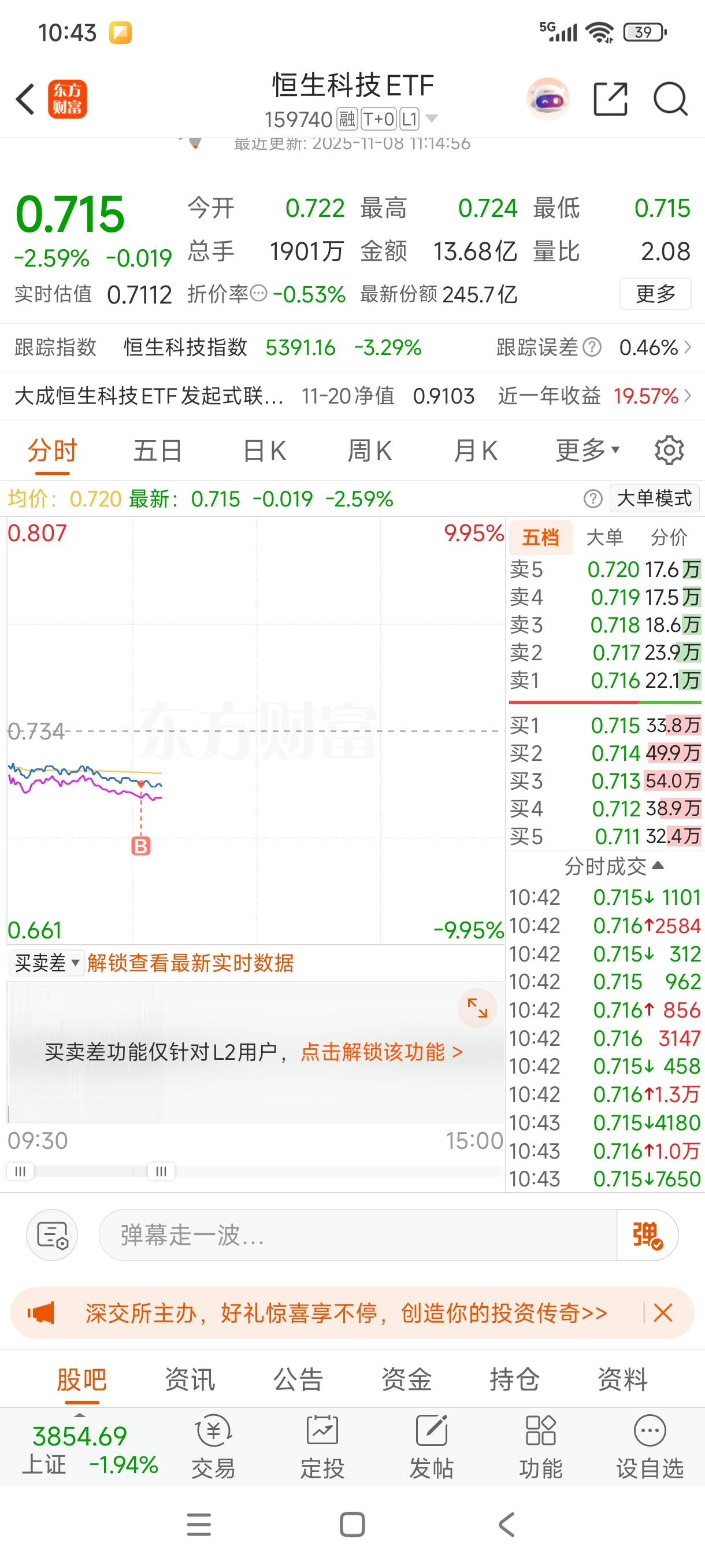705x1568 pixels.
Task: Open the robot assistant avatar icon
Action: tap(548, 99)
